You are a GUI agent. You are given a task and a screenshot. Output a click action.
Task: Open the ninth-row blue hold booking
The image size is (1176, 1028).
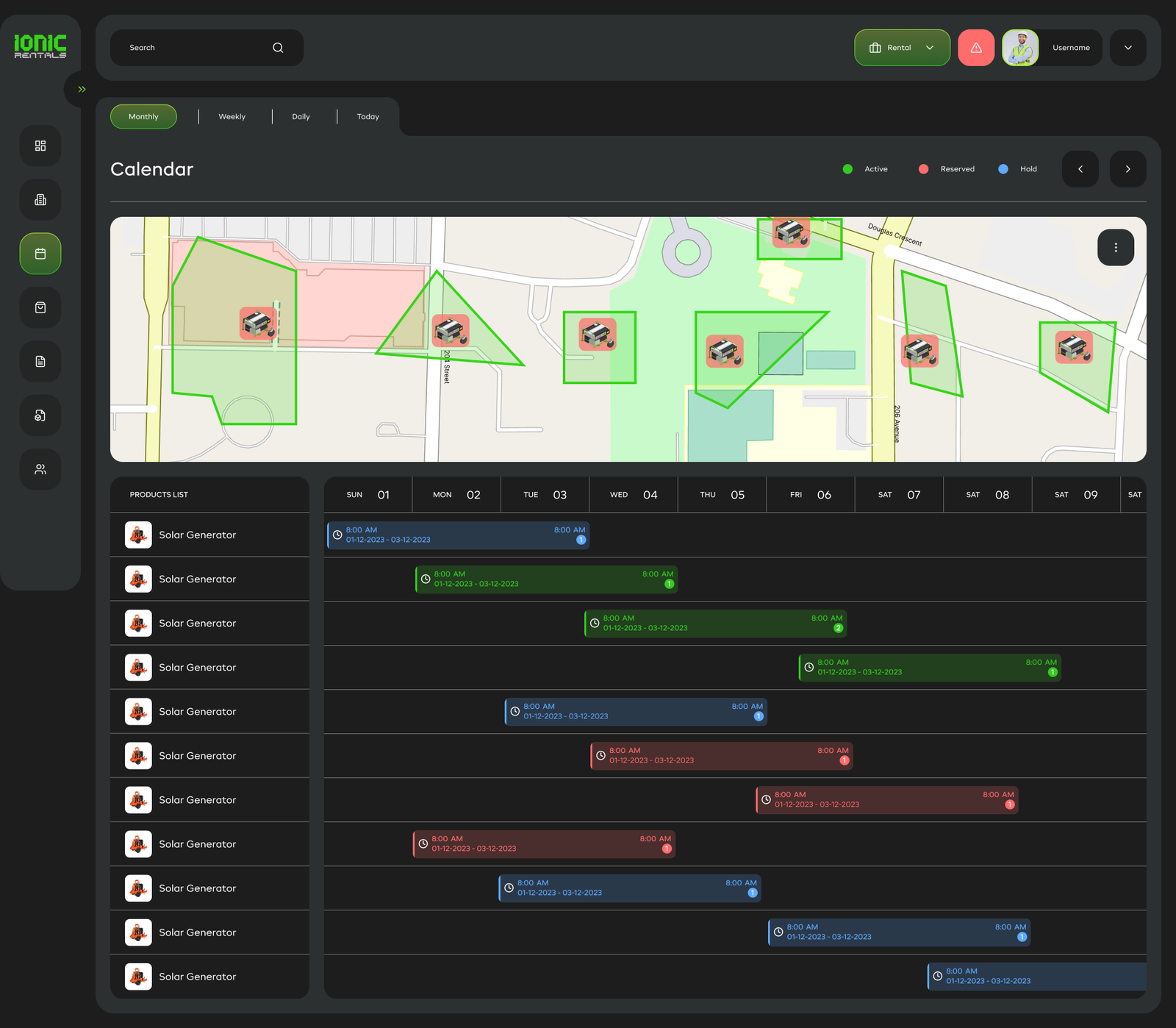point(630,888)
